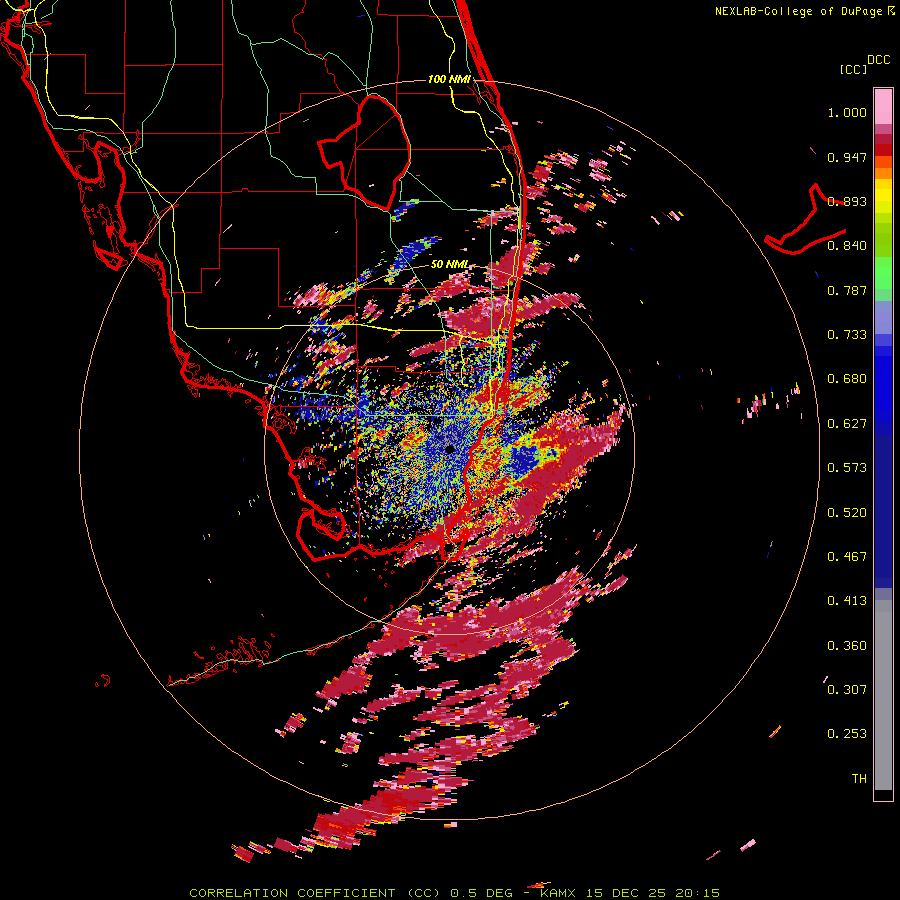Click the 0.893 scale value

847,201
